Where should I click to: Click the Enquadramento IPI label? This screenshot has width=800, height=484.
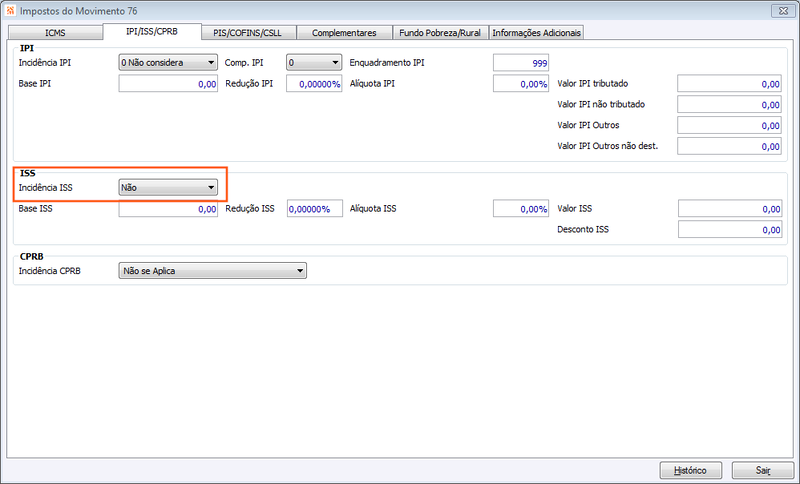coord(387,63)
